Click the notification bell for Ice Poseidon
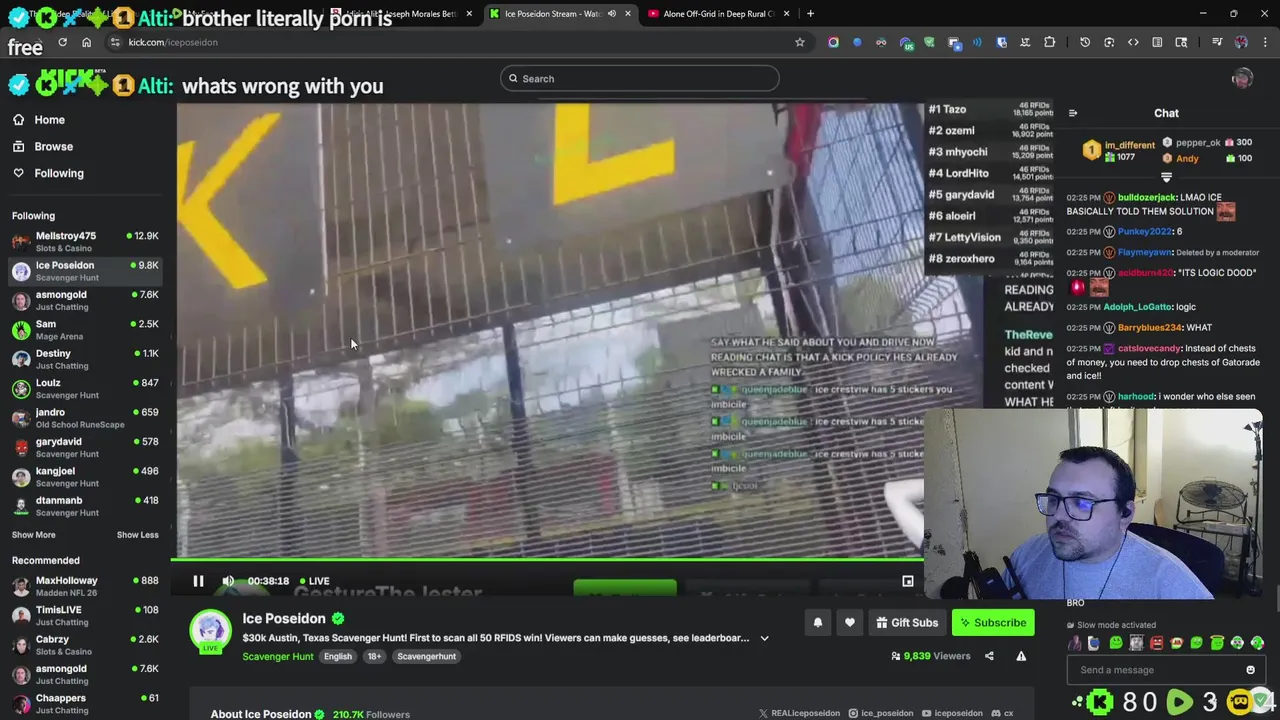1280x720 pixels. (x=818, y=623)
